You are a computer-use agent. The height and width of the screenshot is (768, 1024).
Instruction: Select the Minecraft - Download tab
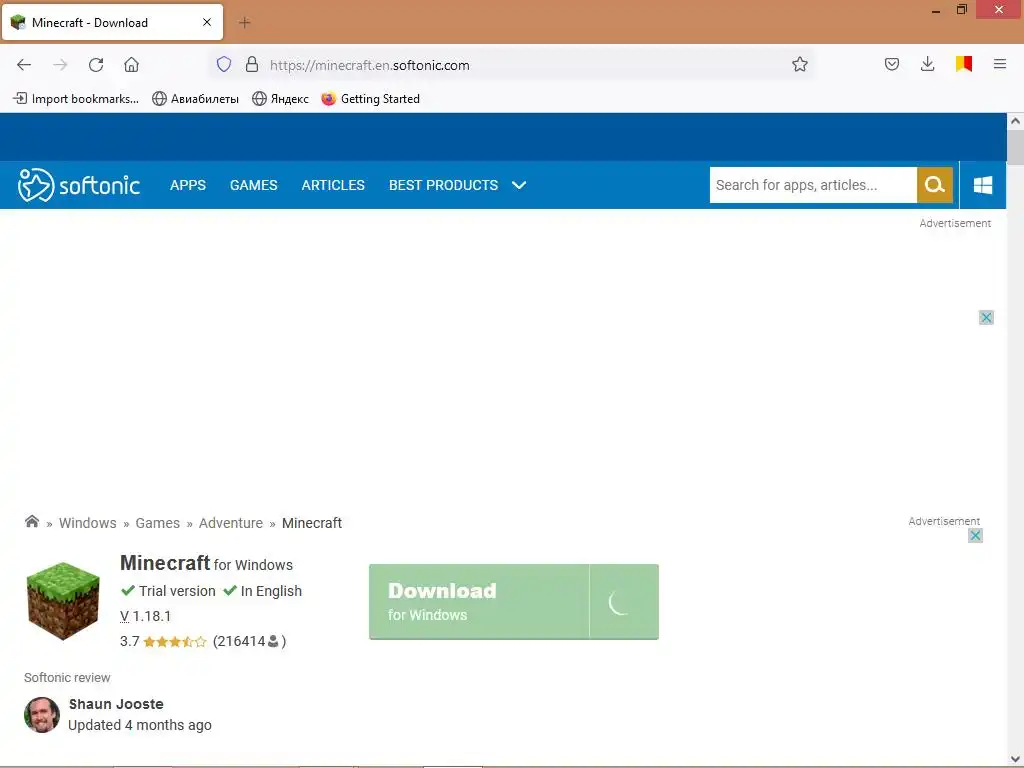tap(112, 22)
